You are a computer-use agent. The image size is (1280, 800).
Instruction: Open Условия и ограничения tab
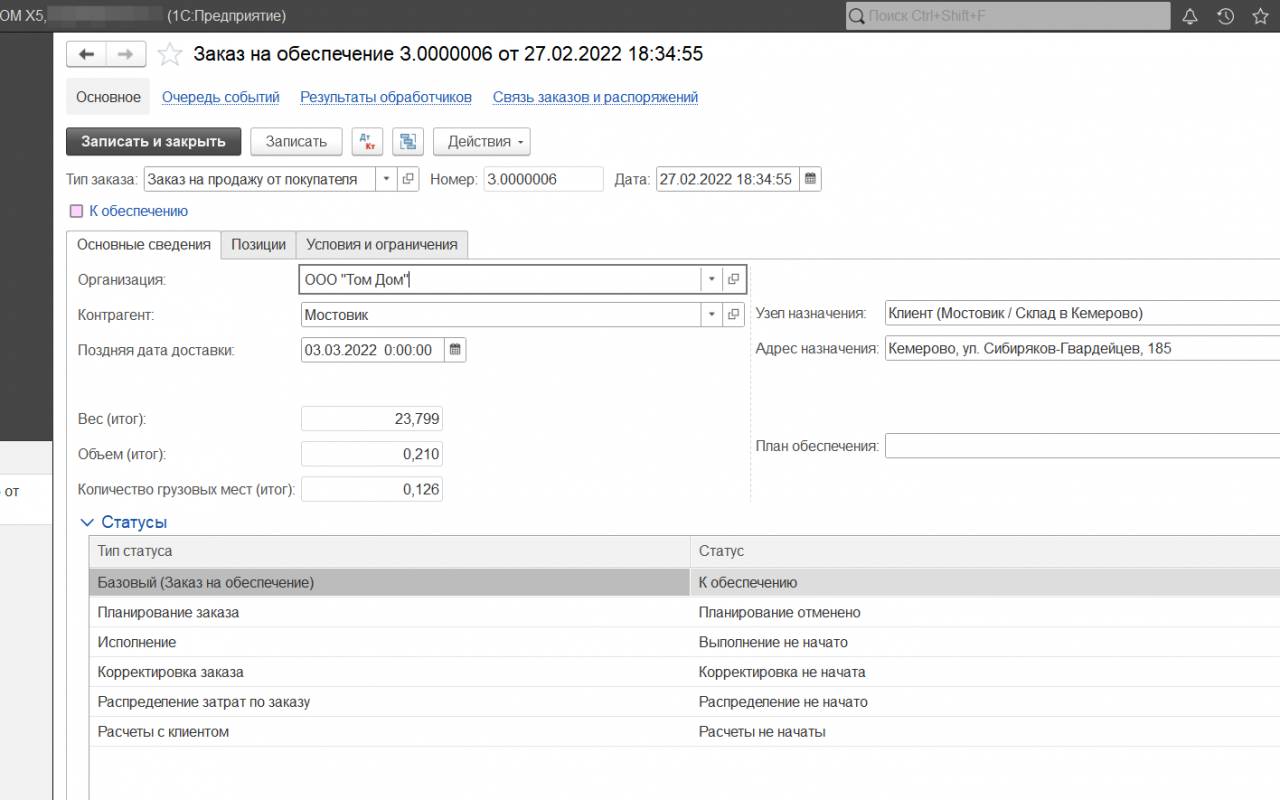coord(382,244)
